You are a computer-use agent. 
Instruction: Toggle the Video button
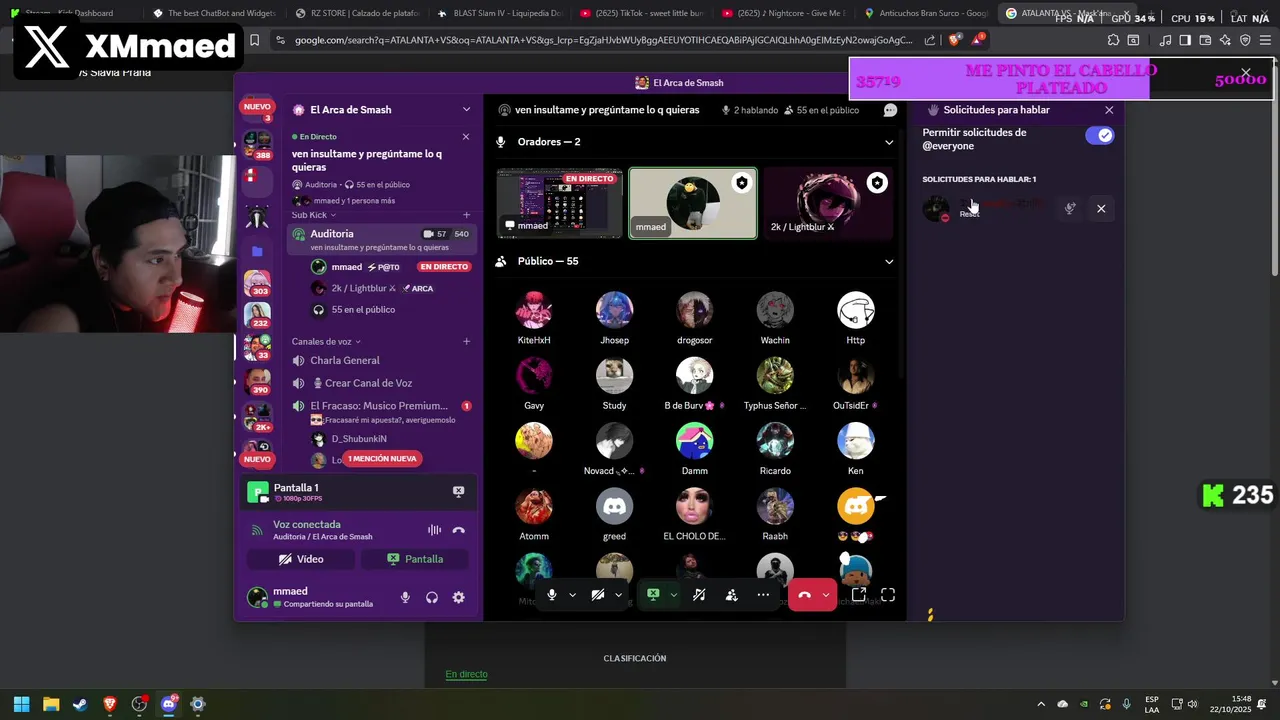click(301, 559)
